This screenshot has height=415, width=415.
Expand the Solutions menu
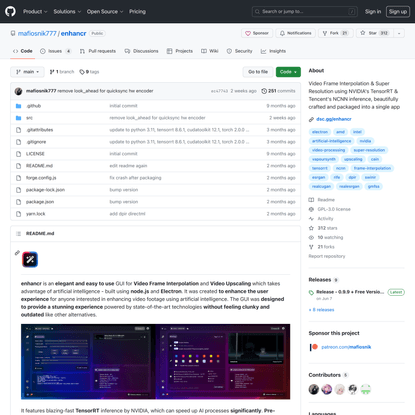pyautogui.click(x=67, y=11)
